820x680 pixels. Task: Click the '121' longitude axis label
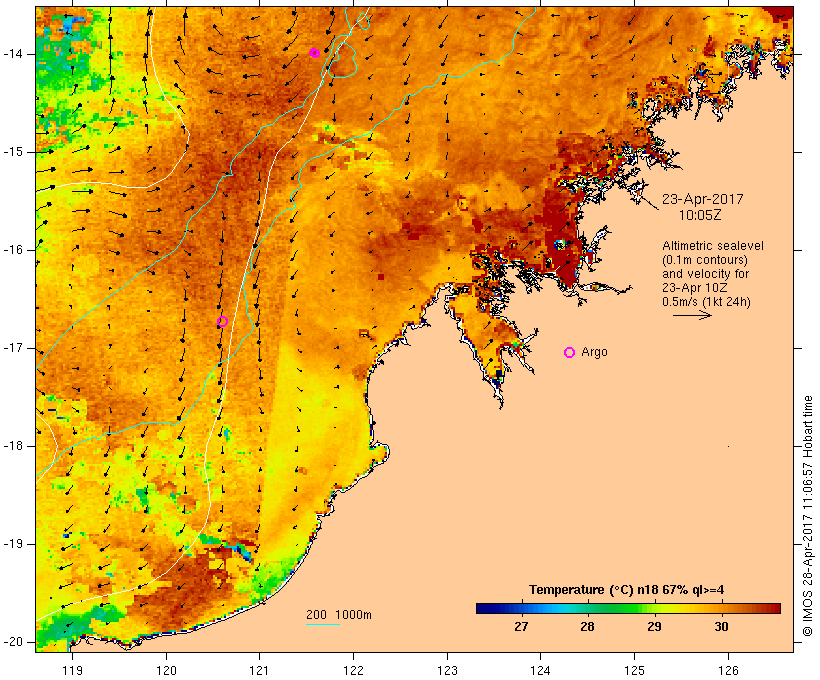(260, 670)
